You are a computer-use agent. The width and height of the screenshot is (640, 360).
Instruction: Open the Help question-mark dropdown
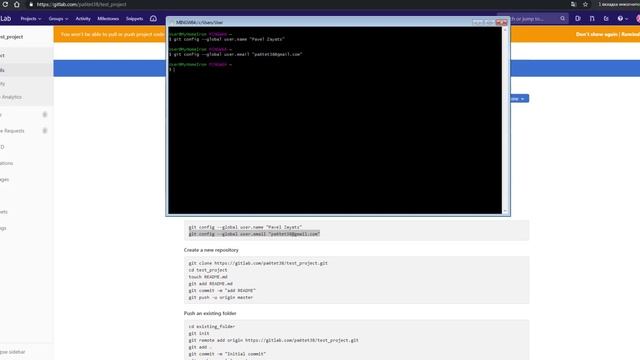click(622, 18)
